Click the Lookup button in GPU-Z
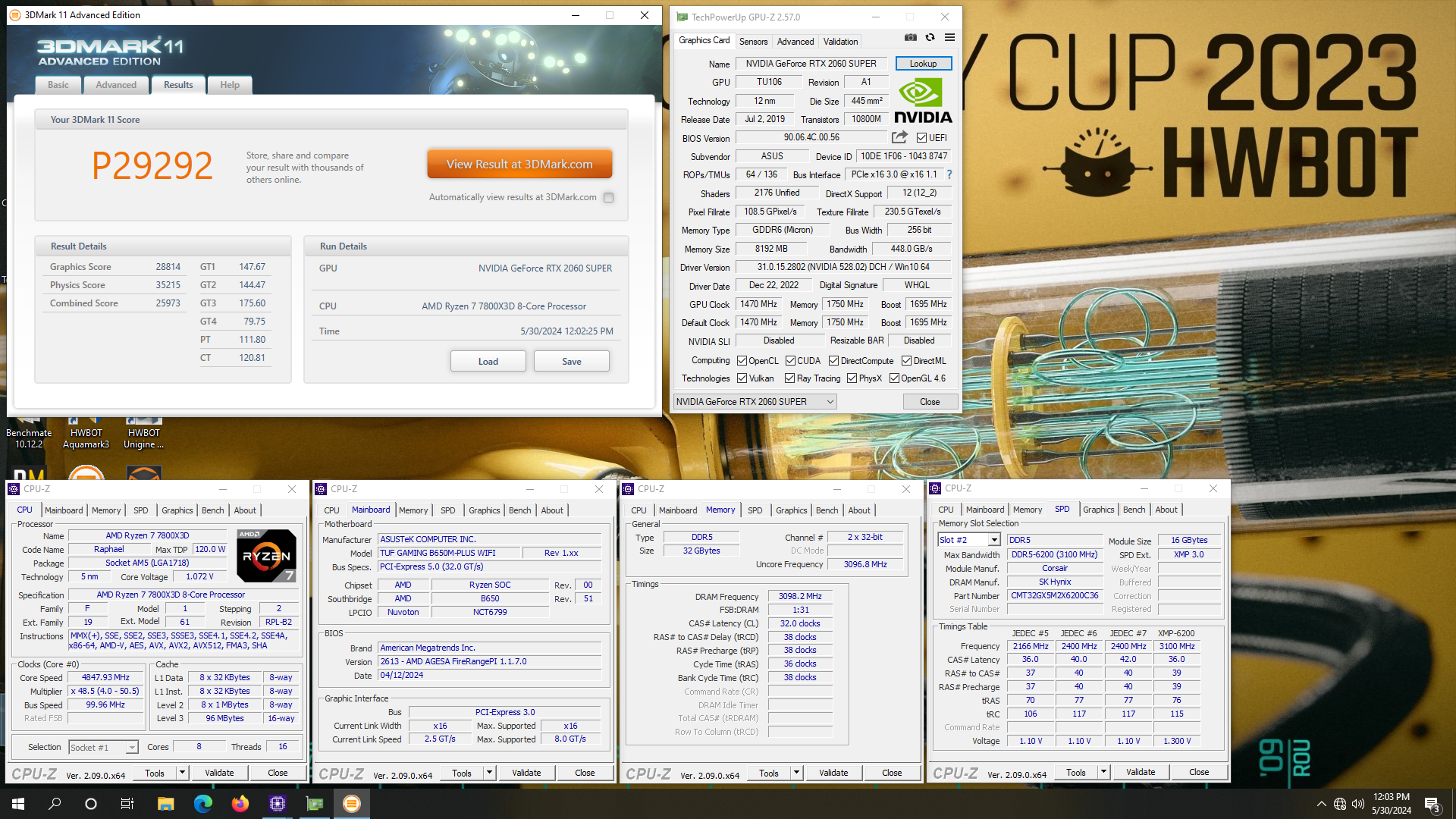The width and height of the screenshot is (1456, 819). pos(923,64)
